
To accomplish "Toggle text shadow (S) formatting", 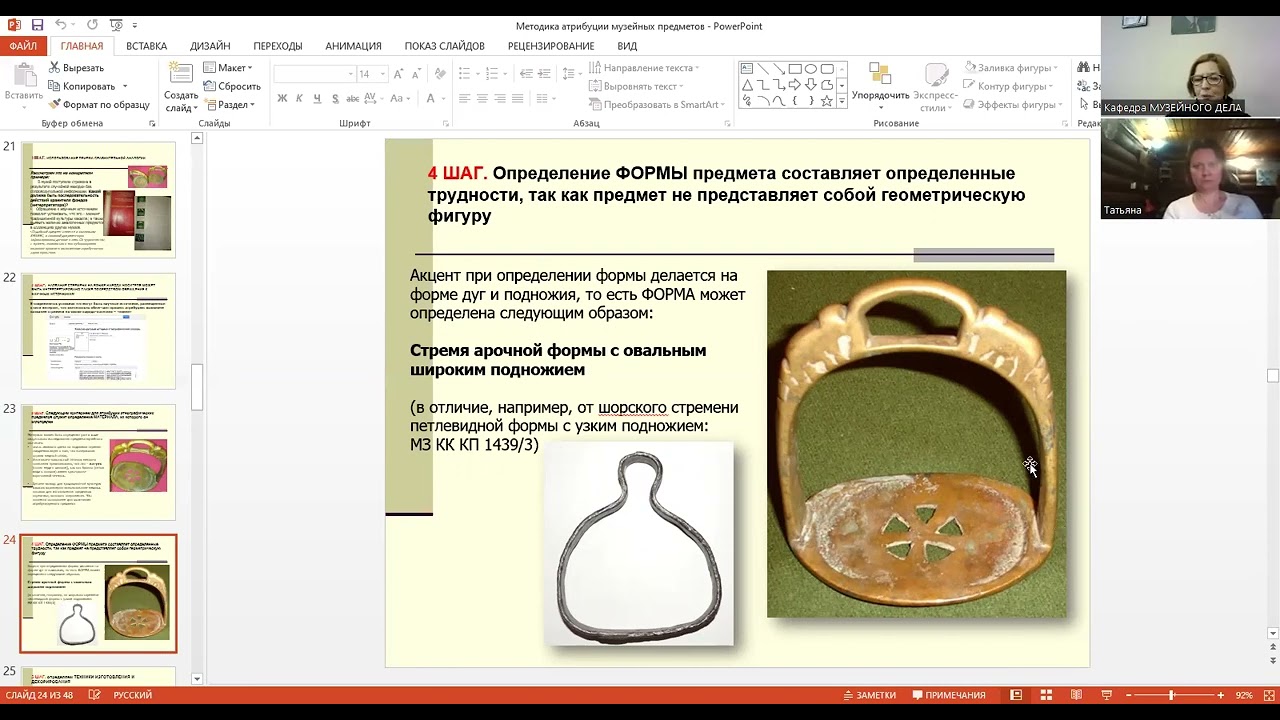I will coord(335,98).
